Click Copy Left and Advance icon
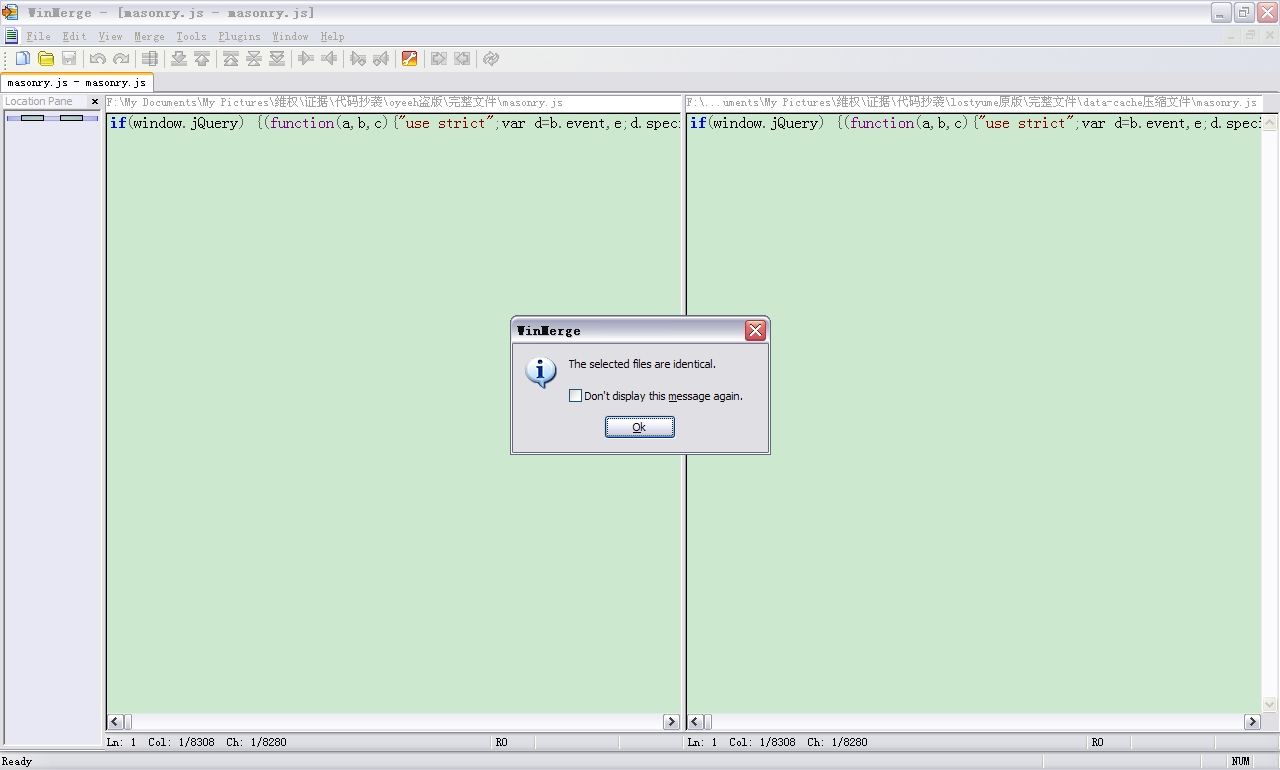The height and width of the screenshot is (770, 1280). click(x=381, y=59)
